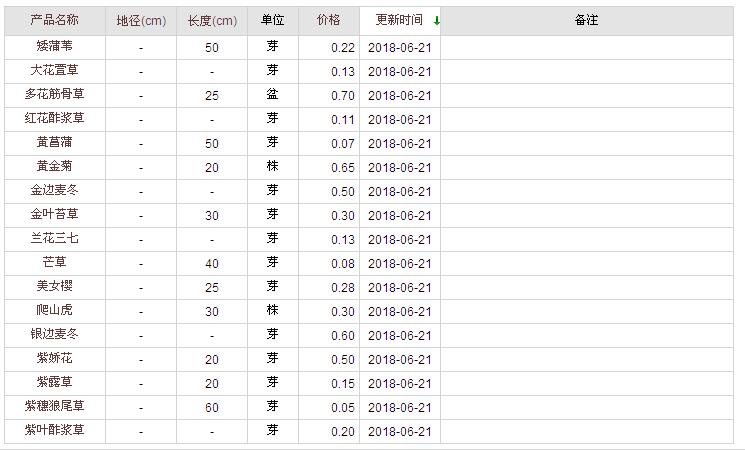Open the 矮蒲苇 product entry
This screenshot has width=745, height=450.
click(x=54, y=47)
